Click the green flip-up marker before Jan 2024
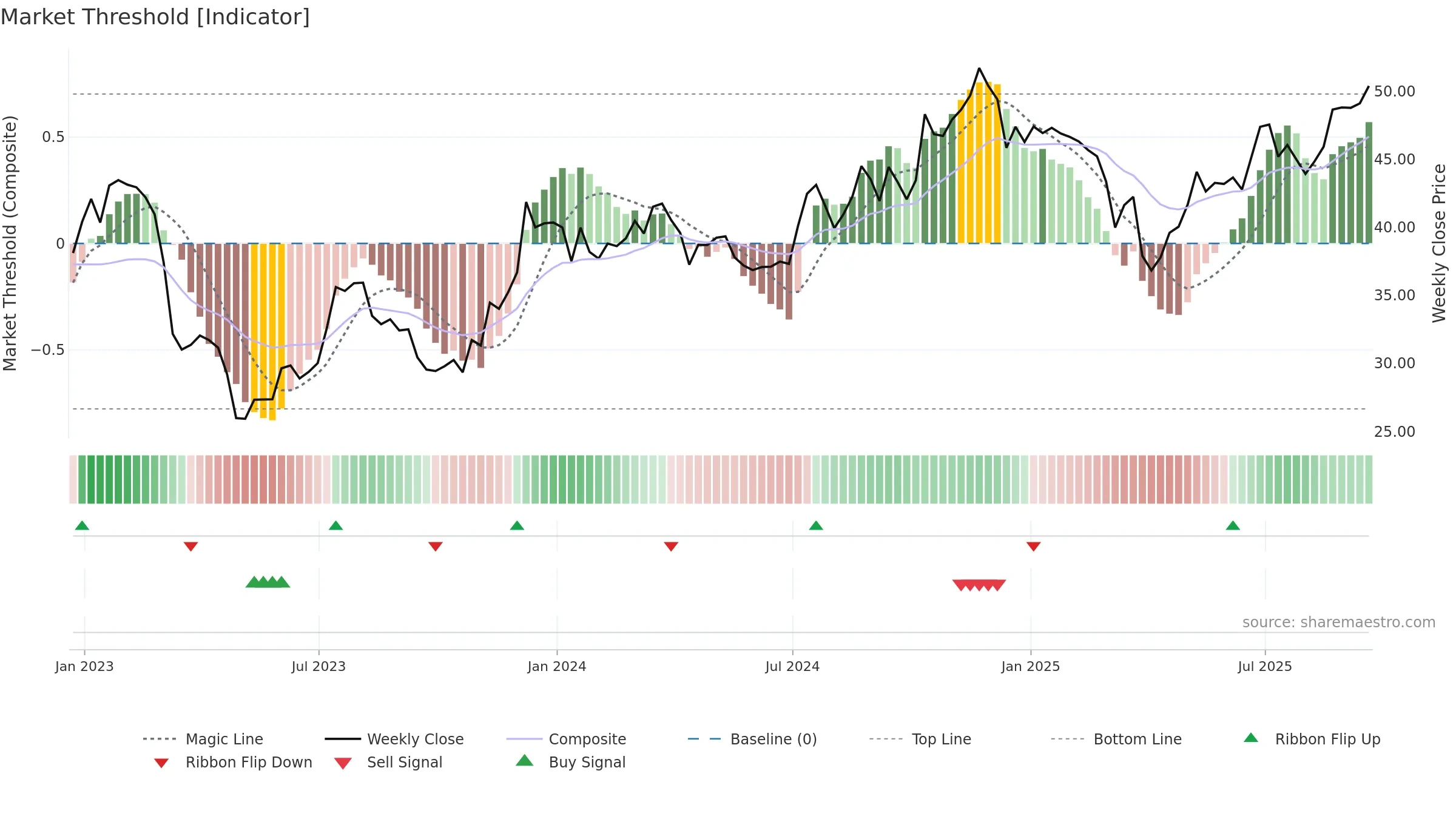 point(517,525)
